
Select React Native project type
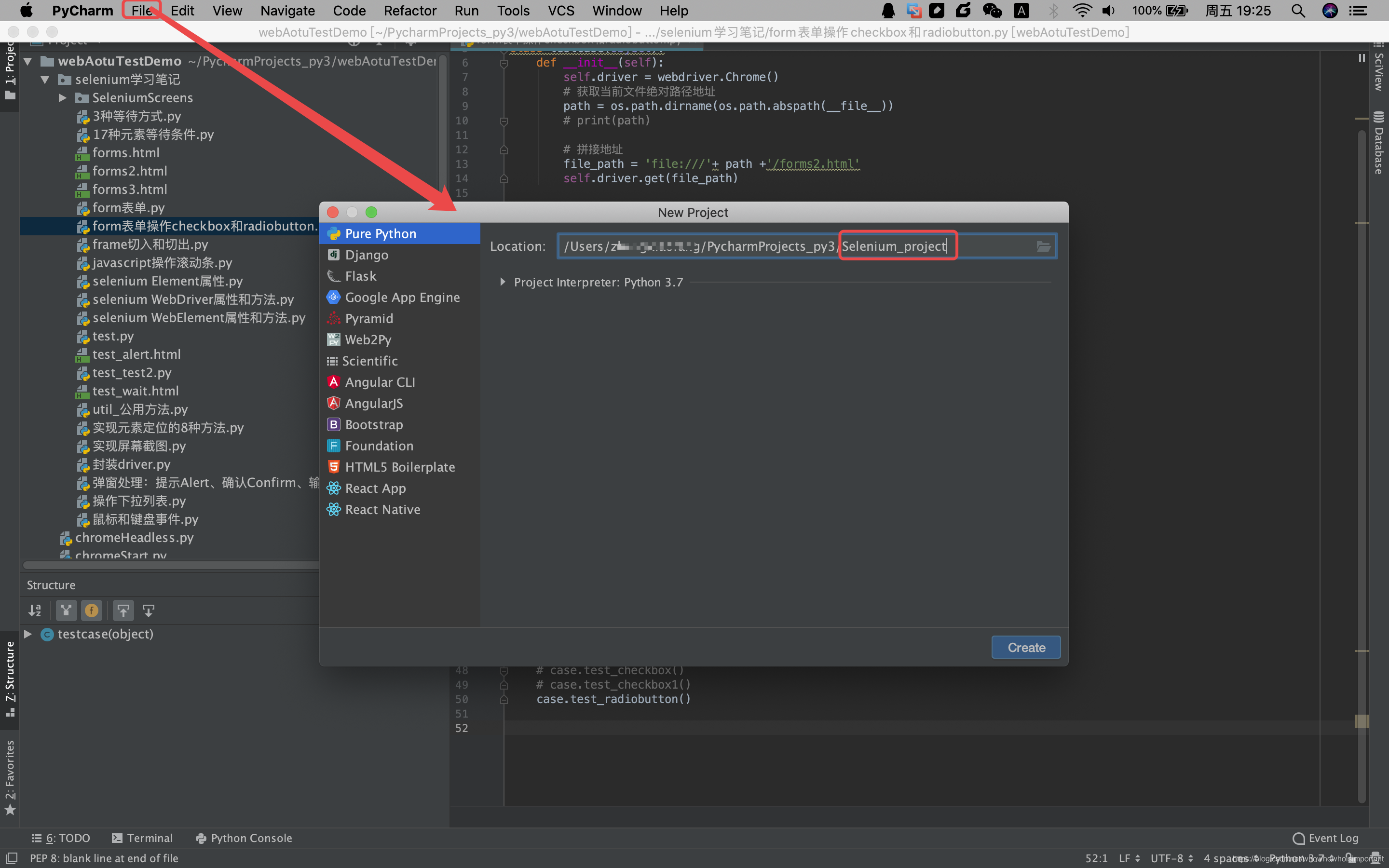(382, 509)
